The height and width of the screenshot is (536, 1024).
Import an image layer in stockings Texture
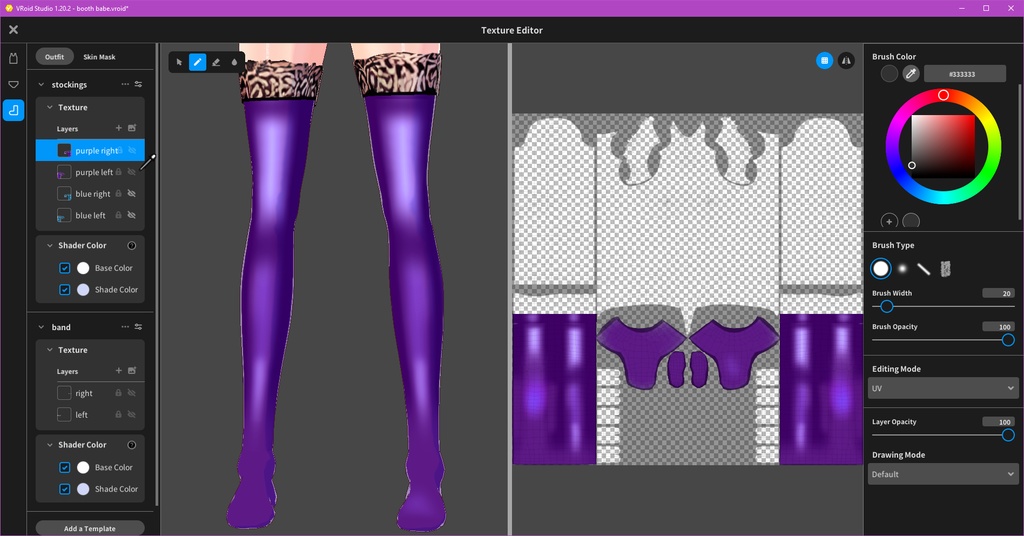(x=132, y=128)
